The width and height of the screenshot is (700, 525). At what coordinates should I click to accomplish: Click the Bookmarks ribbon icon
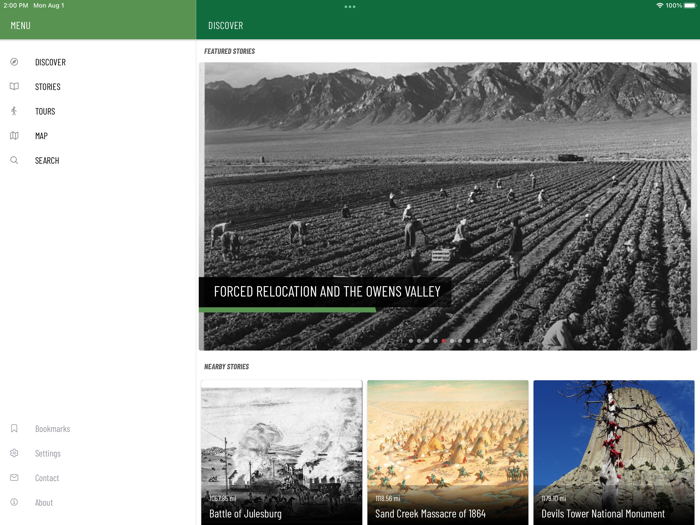14,429
